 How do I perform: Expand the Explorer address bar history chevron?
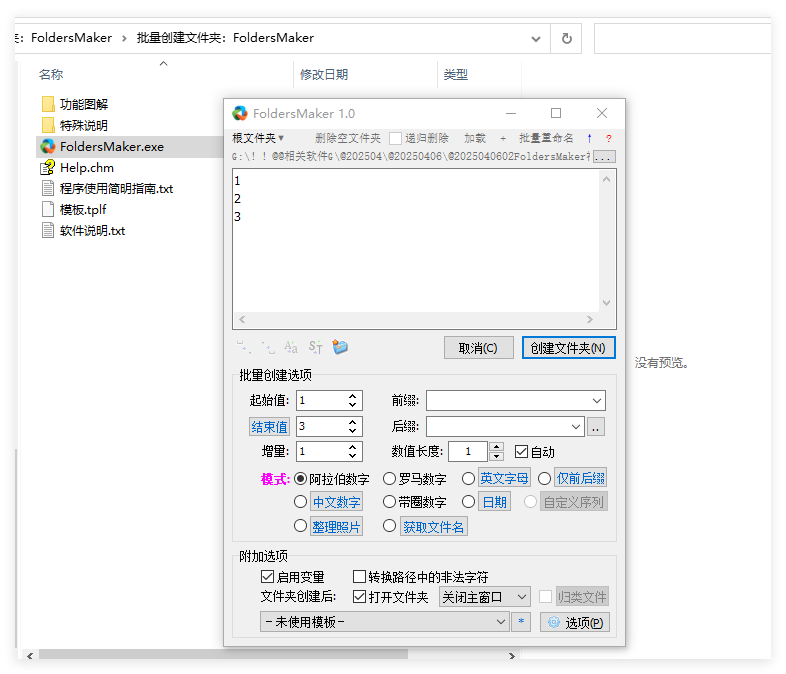click(536, 39)
